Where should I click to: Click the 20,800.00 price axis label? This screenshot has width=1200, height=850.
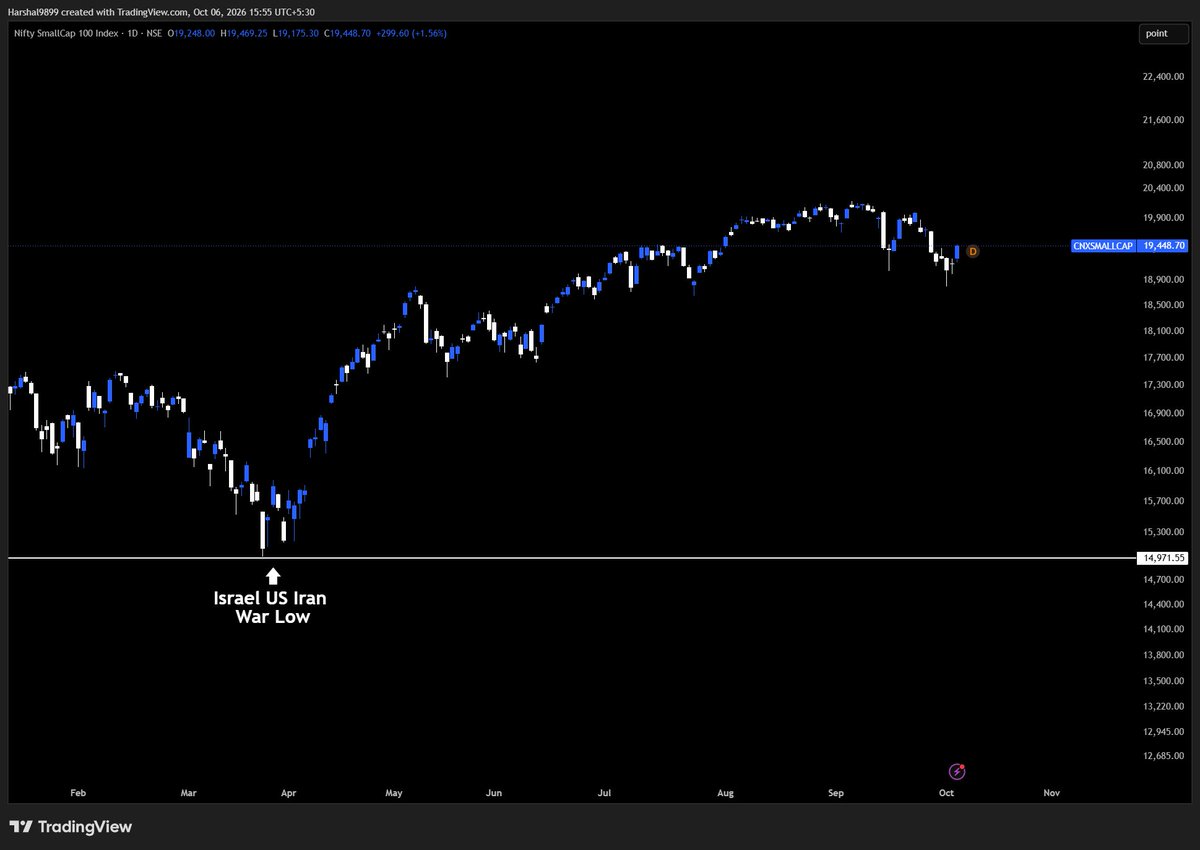coord(1164,165)
